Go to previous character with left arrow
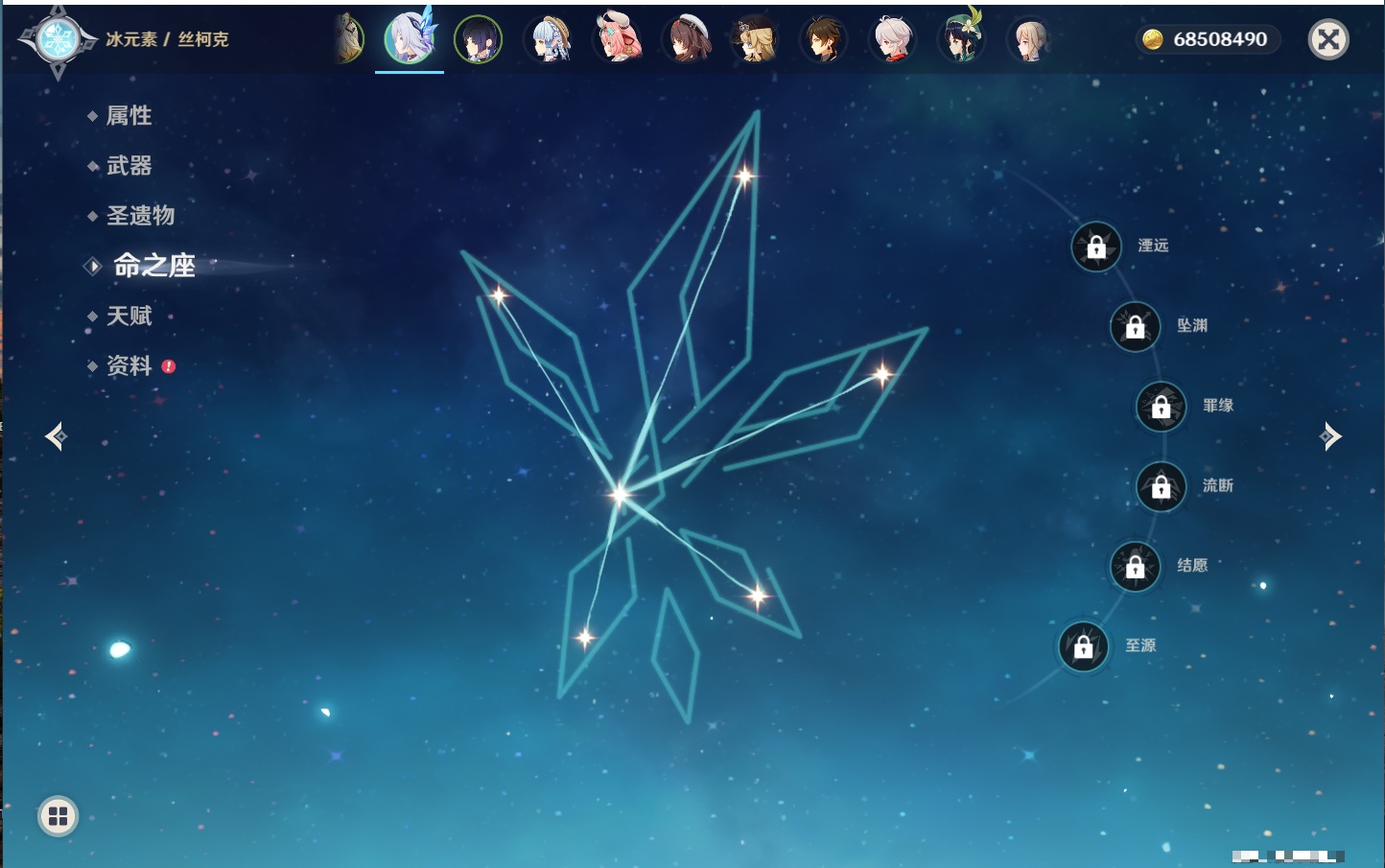 click(56, 436)
